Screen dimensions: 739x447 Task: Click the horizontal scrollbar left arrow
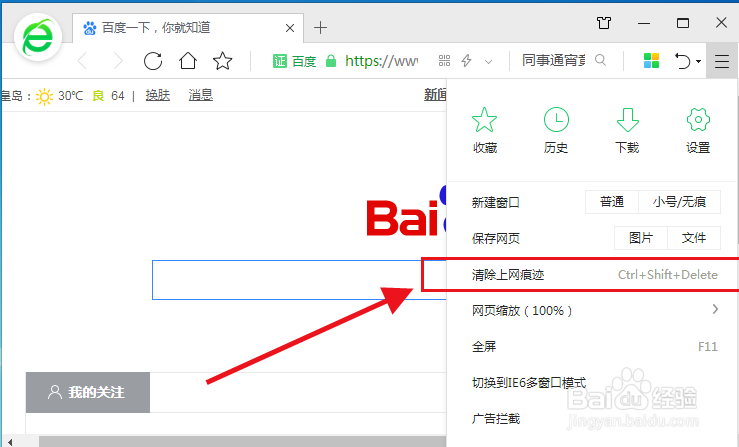[9, 442]
